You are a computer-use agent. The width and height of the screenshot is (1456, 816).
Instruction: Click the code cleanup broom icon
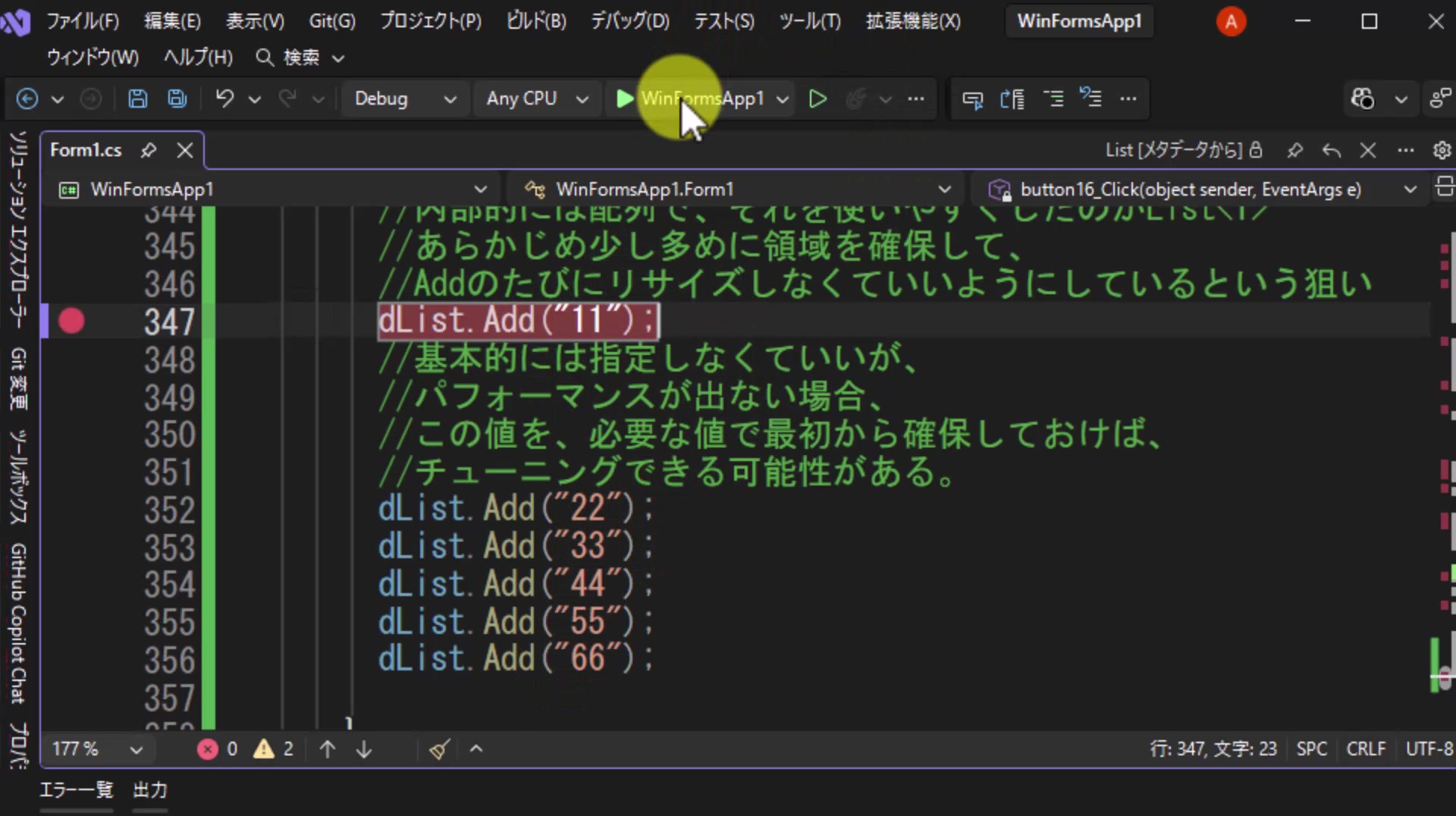click(439, 749)
